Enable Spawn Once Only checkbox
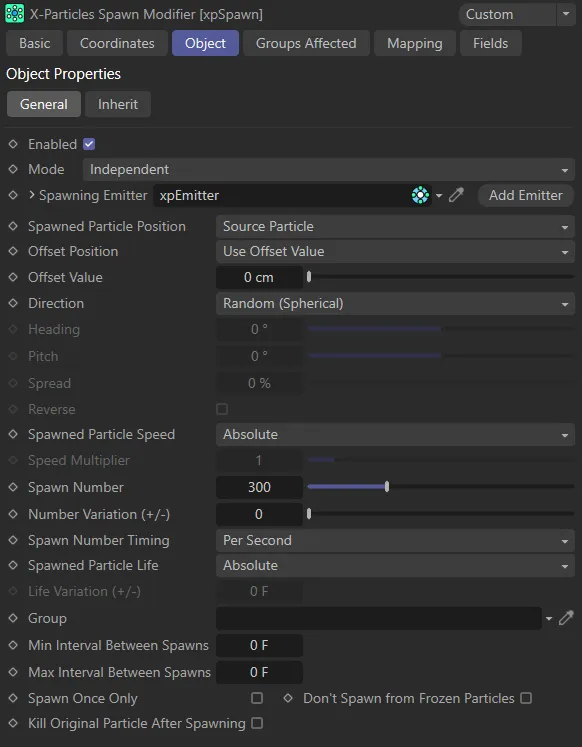Image resolution: width=582 pixels, height=747 pixels. pyautogui.click(x=257, y=698)
